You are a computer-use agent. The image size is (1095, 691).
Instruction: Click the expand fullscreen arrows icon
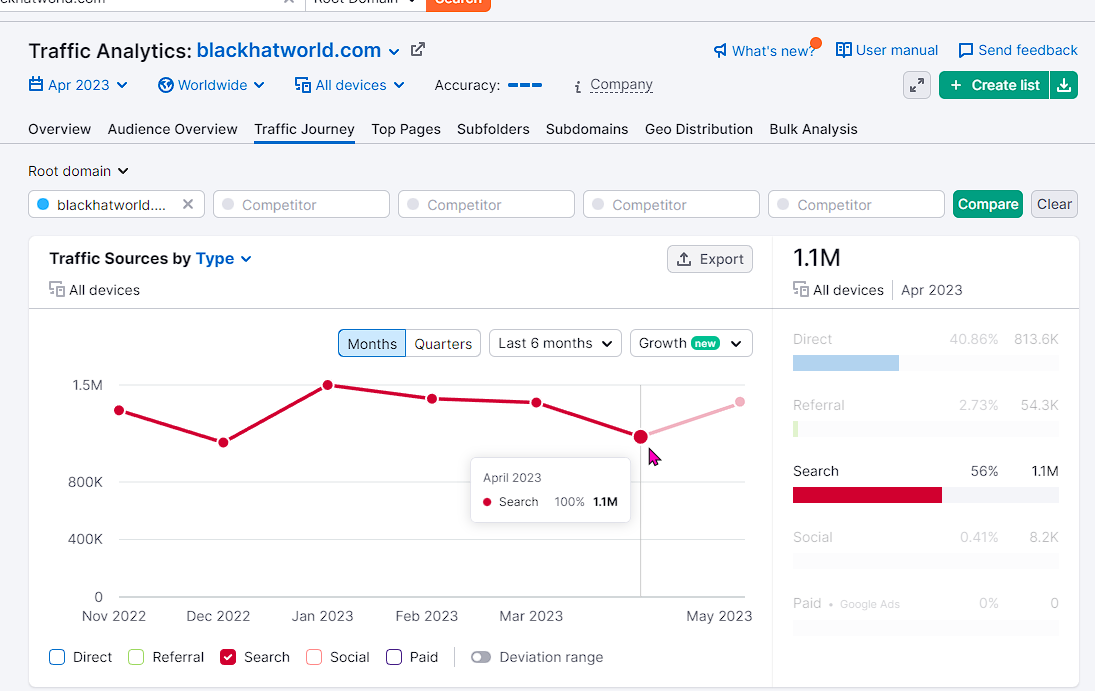[917, 85]
